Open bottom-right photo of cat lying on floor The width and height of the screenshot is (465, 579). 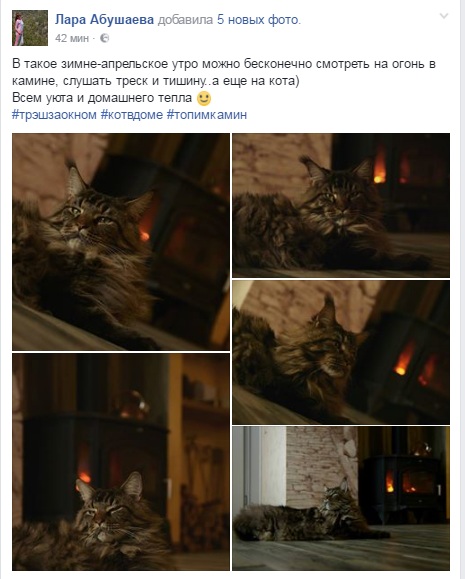click(341, 499)
